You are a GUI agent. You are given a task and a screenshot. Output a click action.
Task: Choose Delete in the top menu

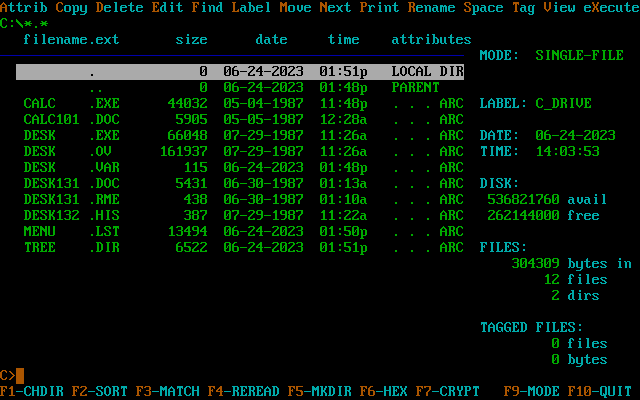[x=120, y=8]
